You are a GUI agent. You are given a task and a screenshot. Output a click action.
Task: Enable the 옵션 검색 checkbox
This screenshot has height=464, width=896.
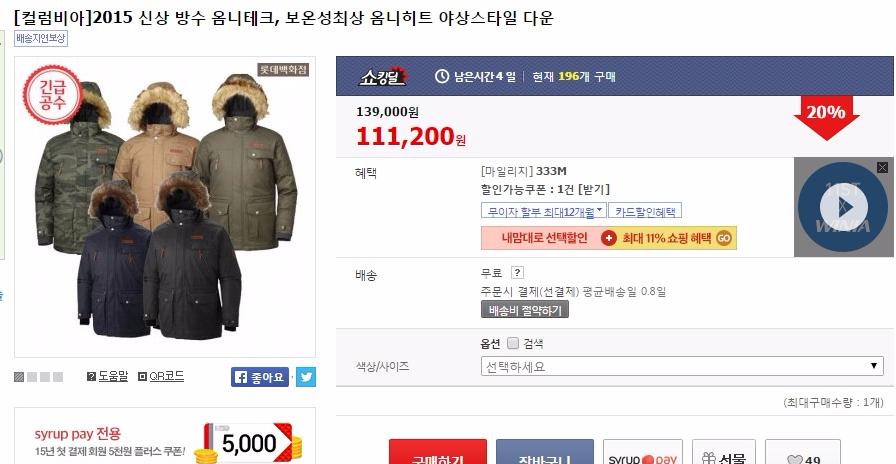pos(513,343)
